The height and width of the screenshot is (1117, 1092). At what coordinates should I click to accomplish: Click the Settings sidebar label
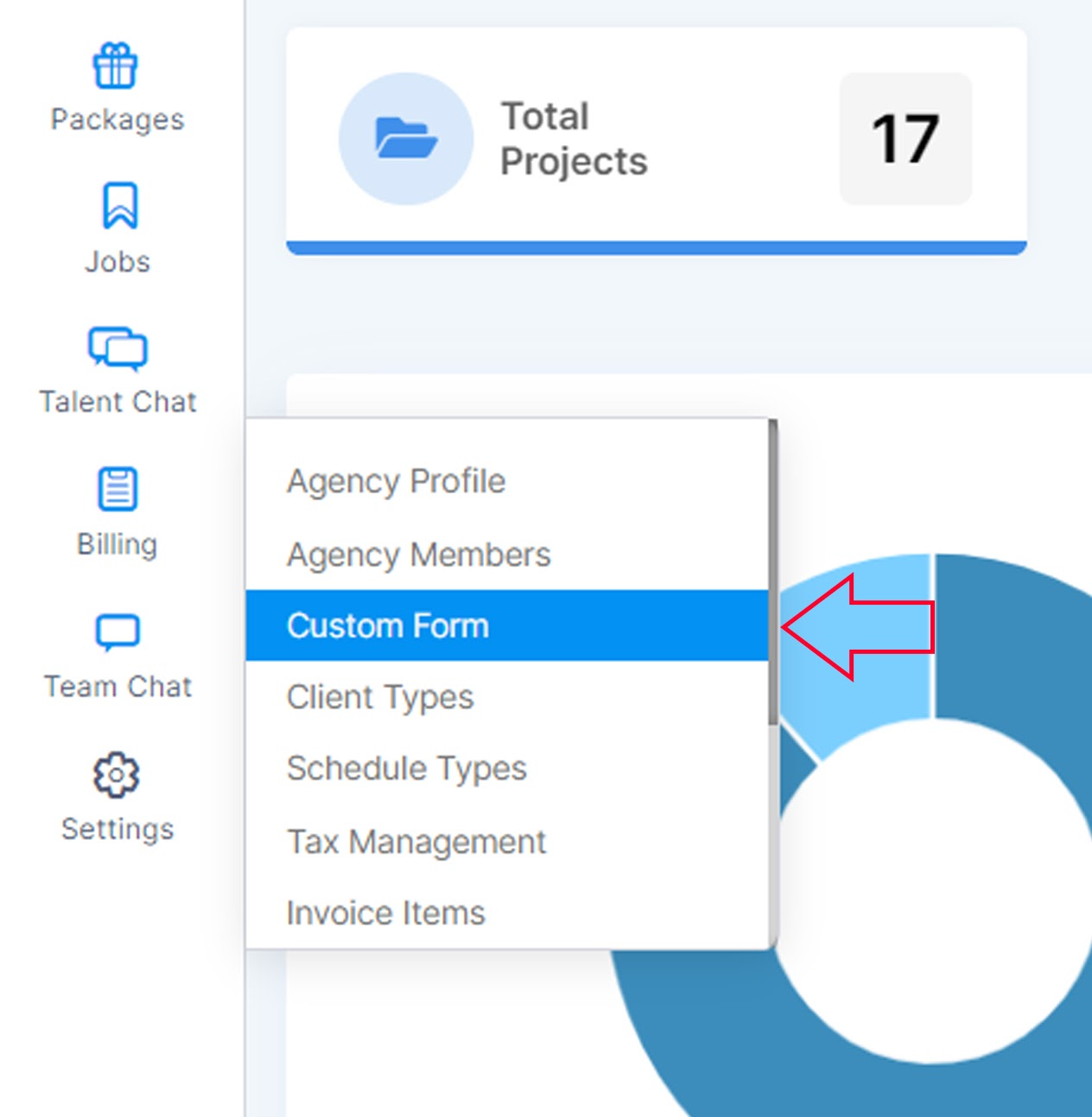118,828
